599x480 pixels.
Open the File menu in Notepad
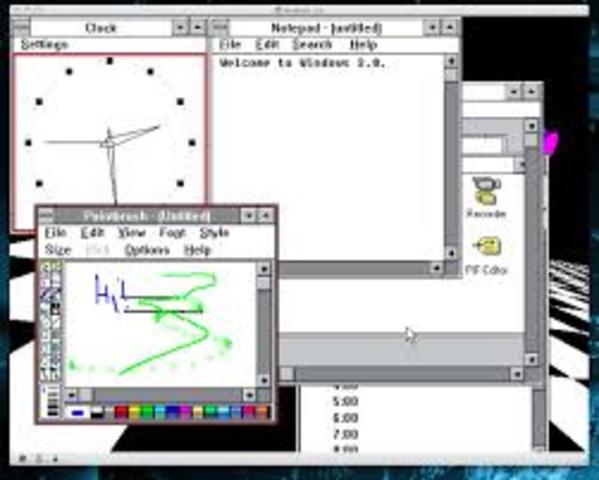[230, 45]
